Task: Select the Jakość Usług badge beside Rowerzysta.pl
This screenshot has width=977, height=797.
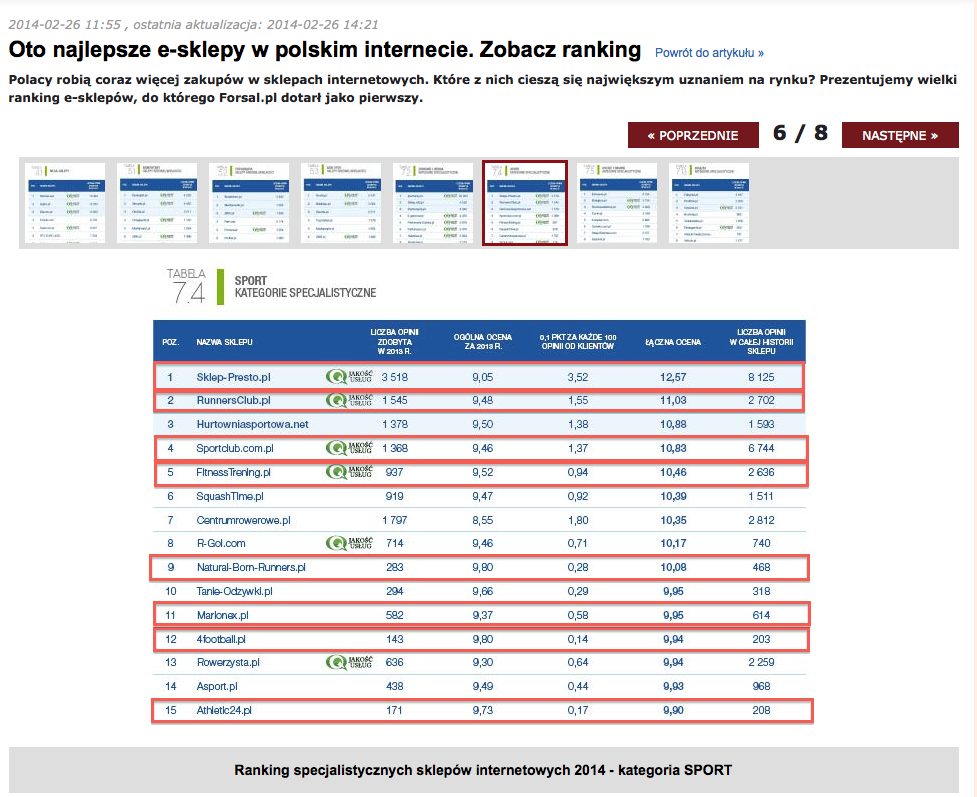Action: 350,662
